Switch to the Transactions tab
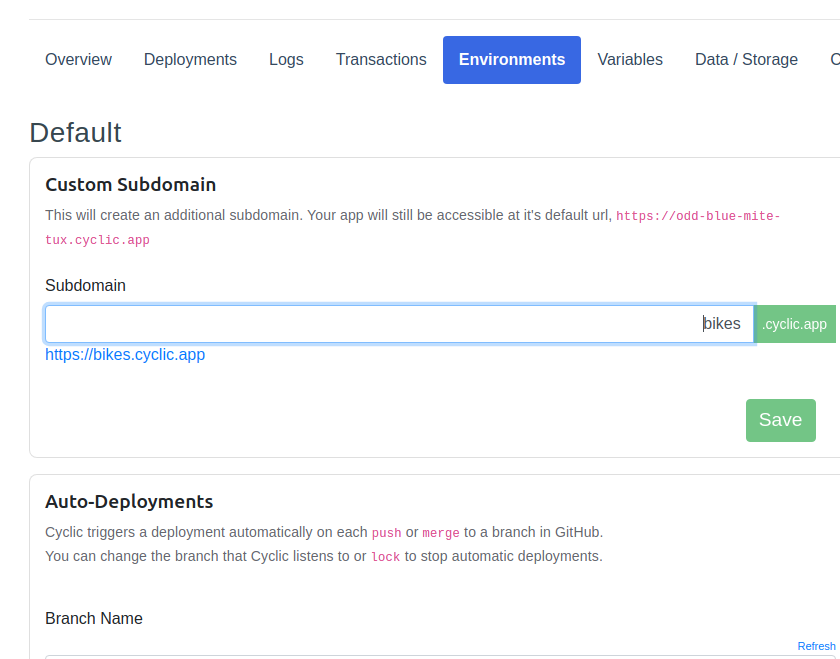 pos(381,59)
